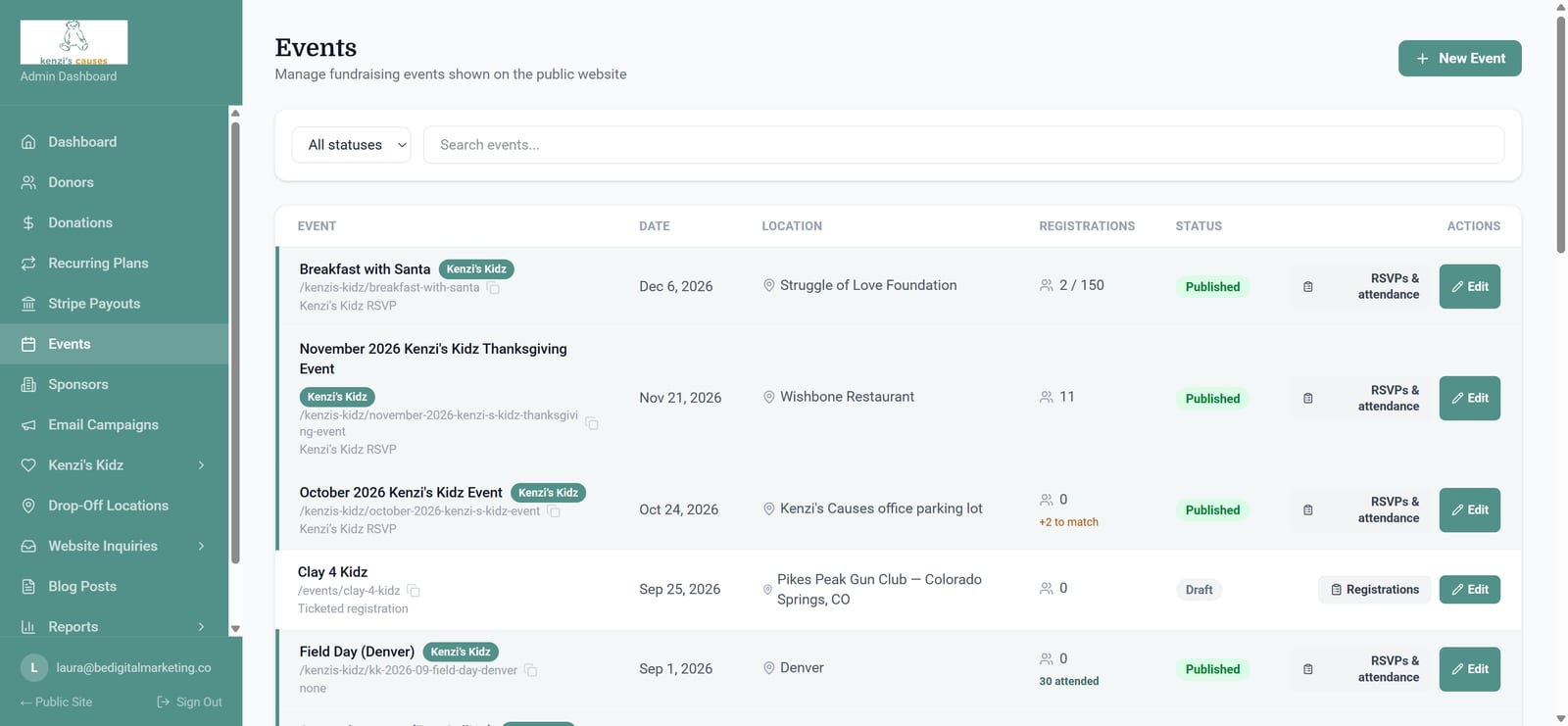1568x726 pixels.
Task: Edit the November 2026 Thanksgiving event
Action: pyautogui.click(x=1469, y=398)
